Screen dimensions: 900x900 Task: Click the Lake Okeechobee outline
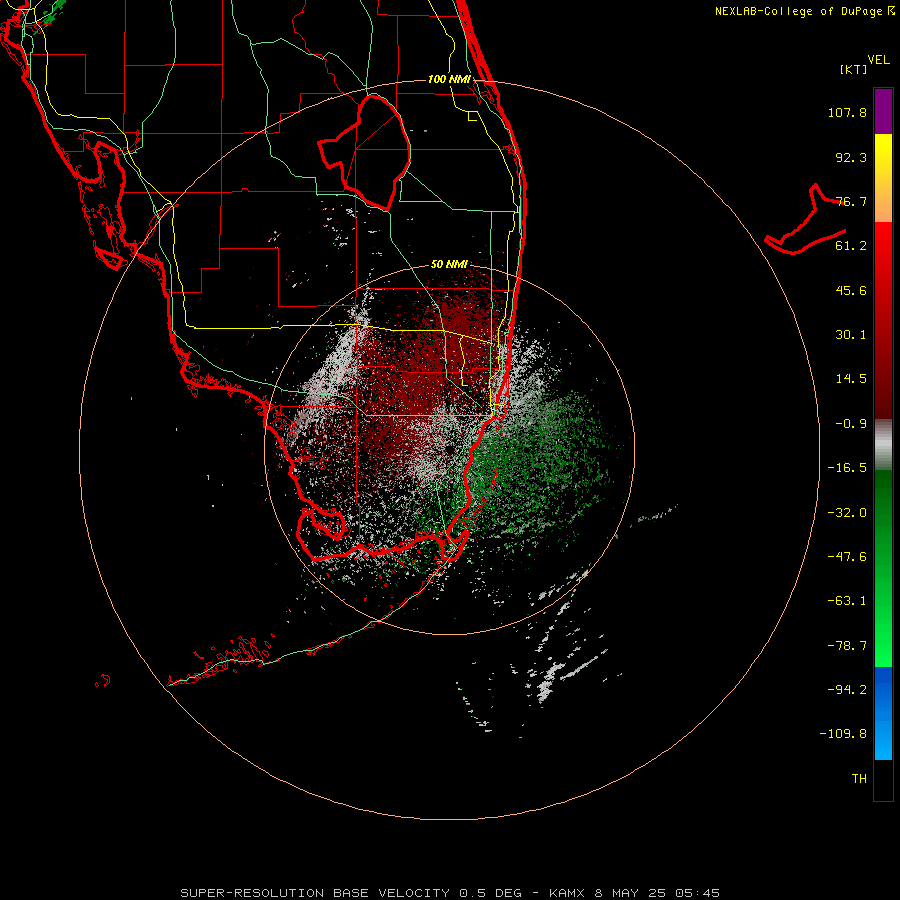click(364, 152)
